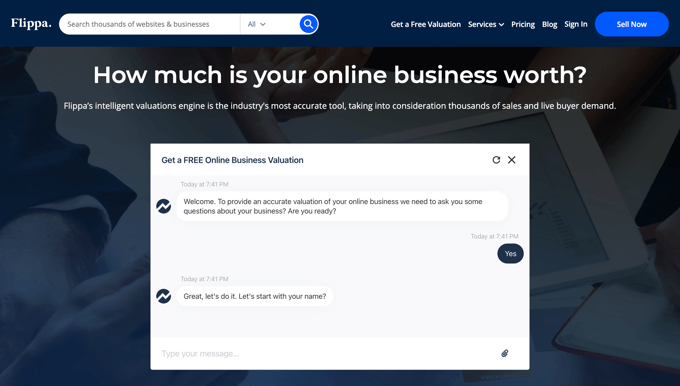The width and height of the screenshot is (680, 386).
Task: Click the bot avatar beside welcome message
Action: pyautogui.click(x=163, y=206)
